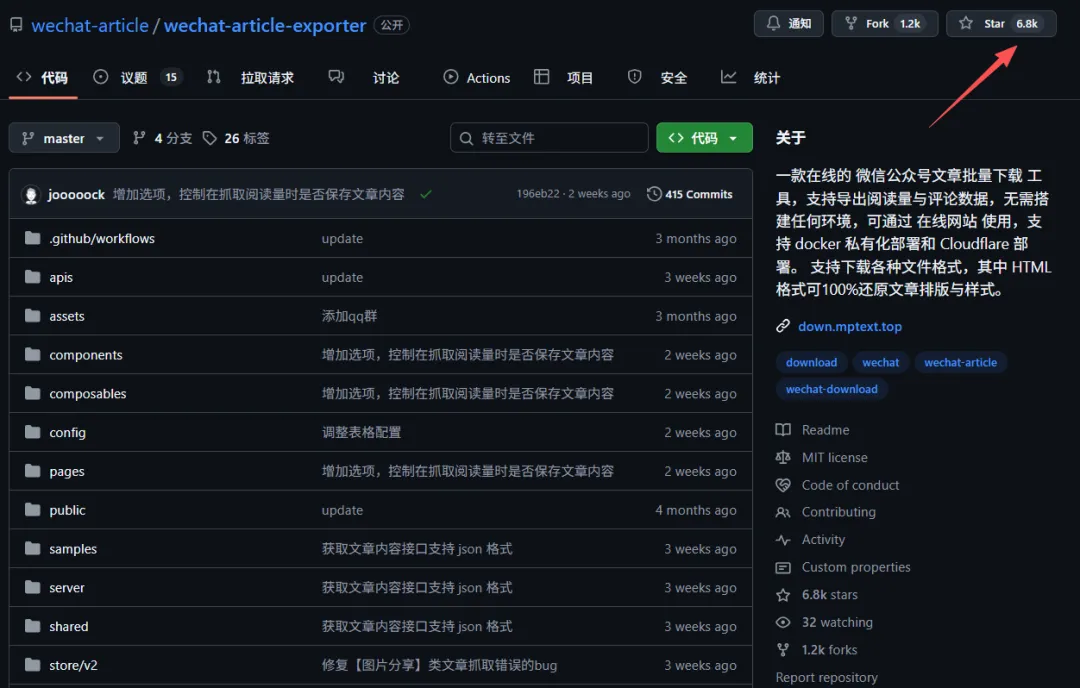Viewport: 1080px width, 688px height.
Task: Open the 统计 insights tab
Action: [750, 78]
